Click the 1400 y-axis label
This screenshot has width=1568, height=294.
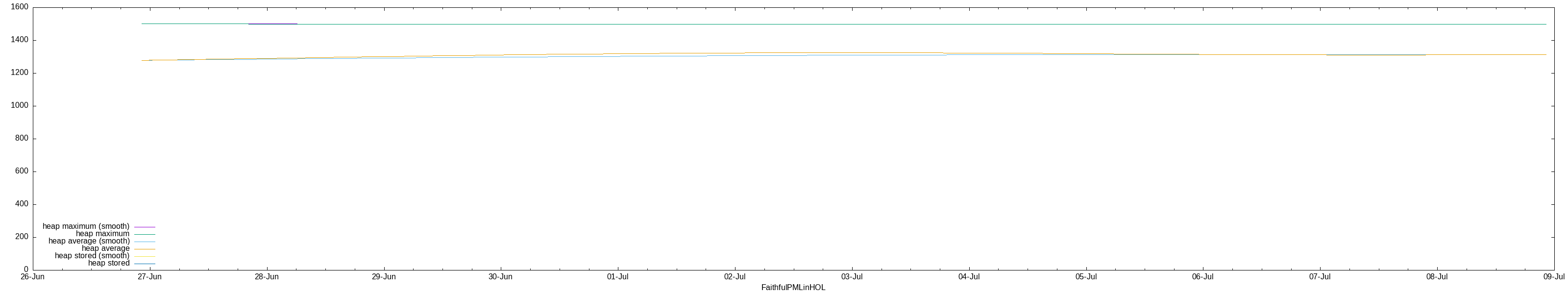pyautogui.click(x=20, y=40)
